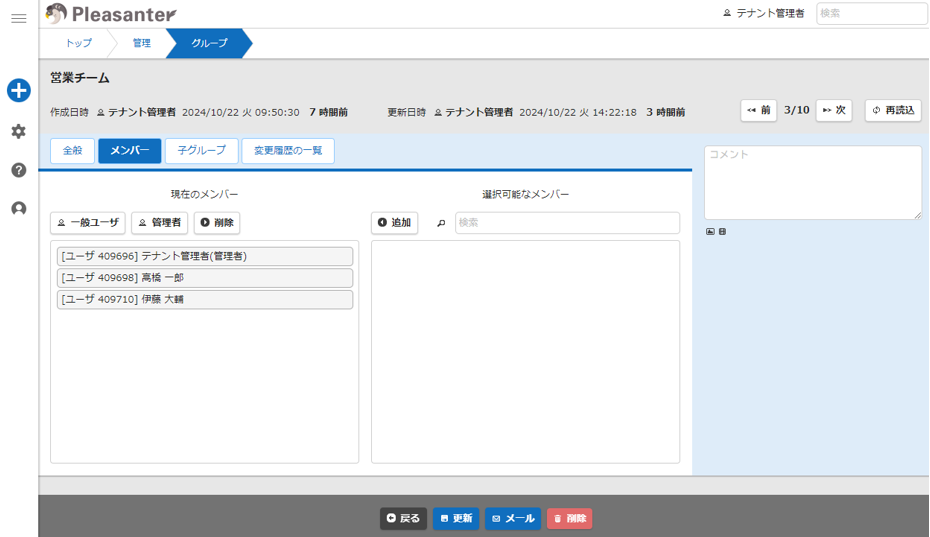Select member 高橋 一郎 in current members list
The height and width of the screenshot is (537, 930).
204,278
